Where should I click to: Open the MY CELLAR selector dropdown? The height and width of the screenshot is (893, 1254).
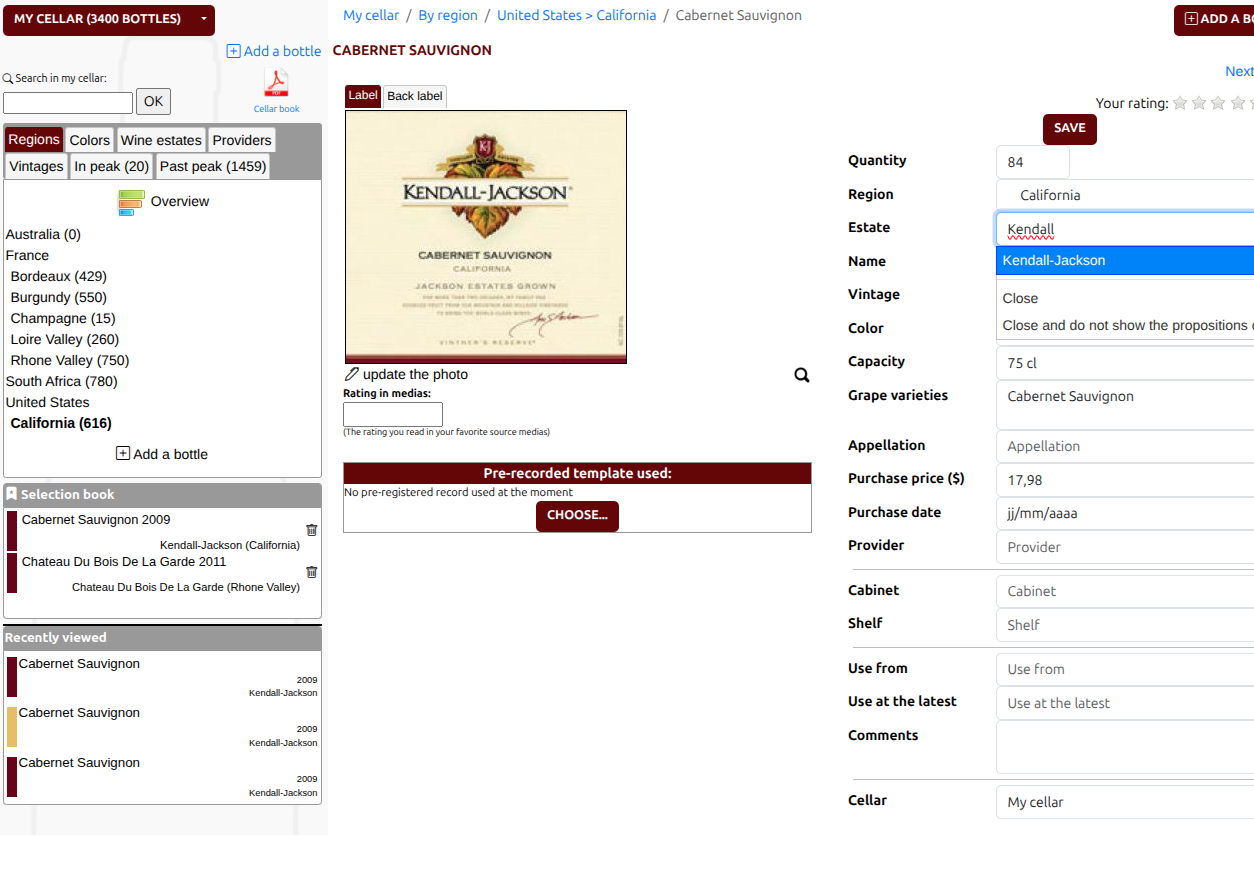[x=108, y=19]
